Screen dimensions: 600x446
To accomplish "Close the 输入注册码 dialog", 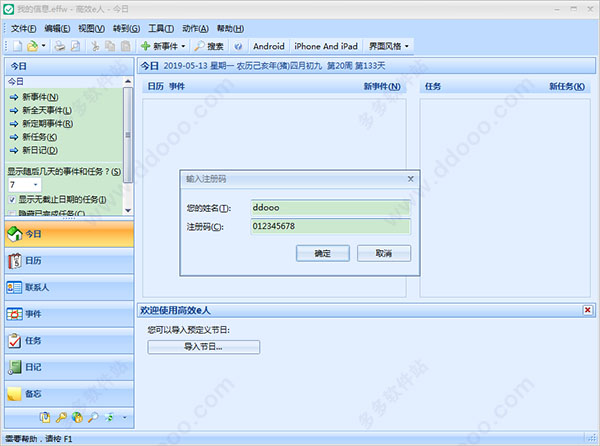I will (x=411, y=179).
